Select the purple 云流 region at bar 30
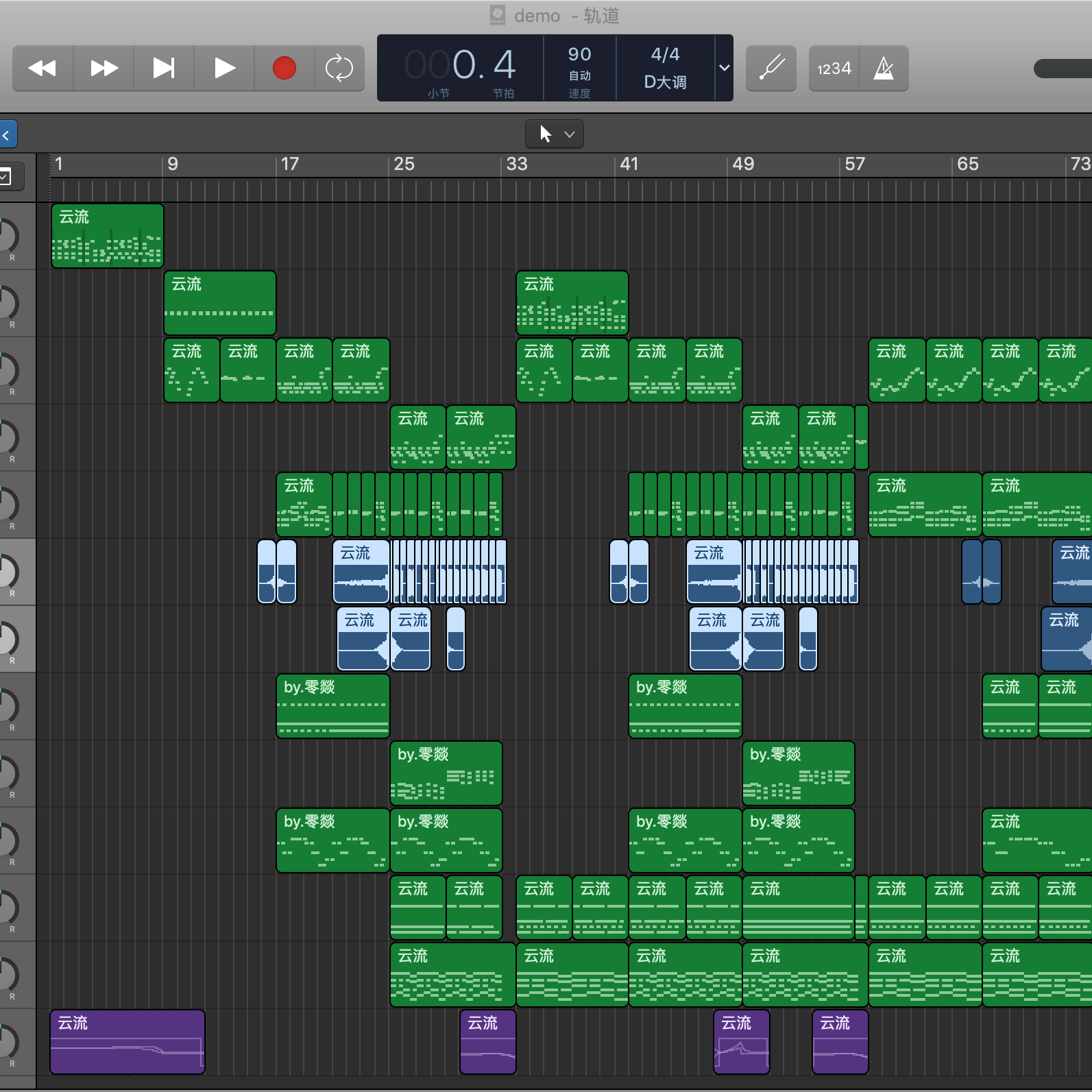The width and height of the screenshot is (1092, 1092). coord(488,1042)
